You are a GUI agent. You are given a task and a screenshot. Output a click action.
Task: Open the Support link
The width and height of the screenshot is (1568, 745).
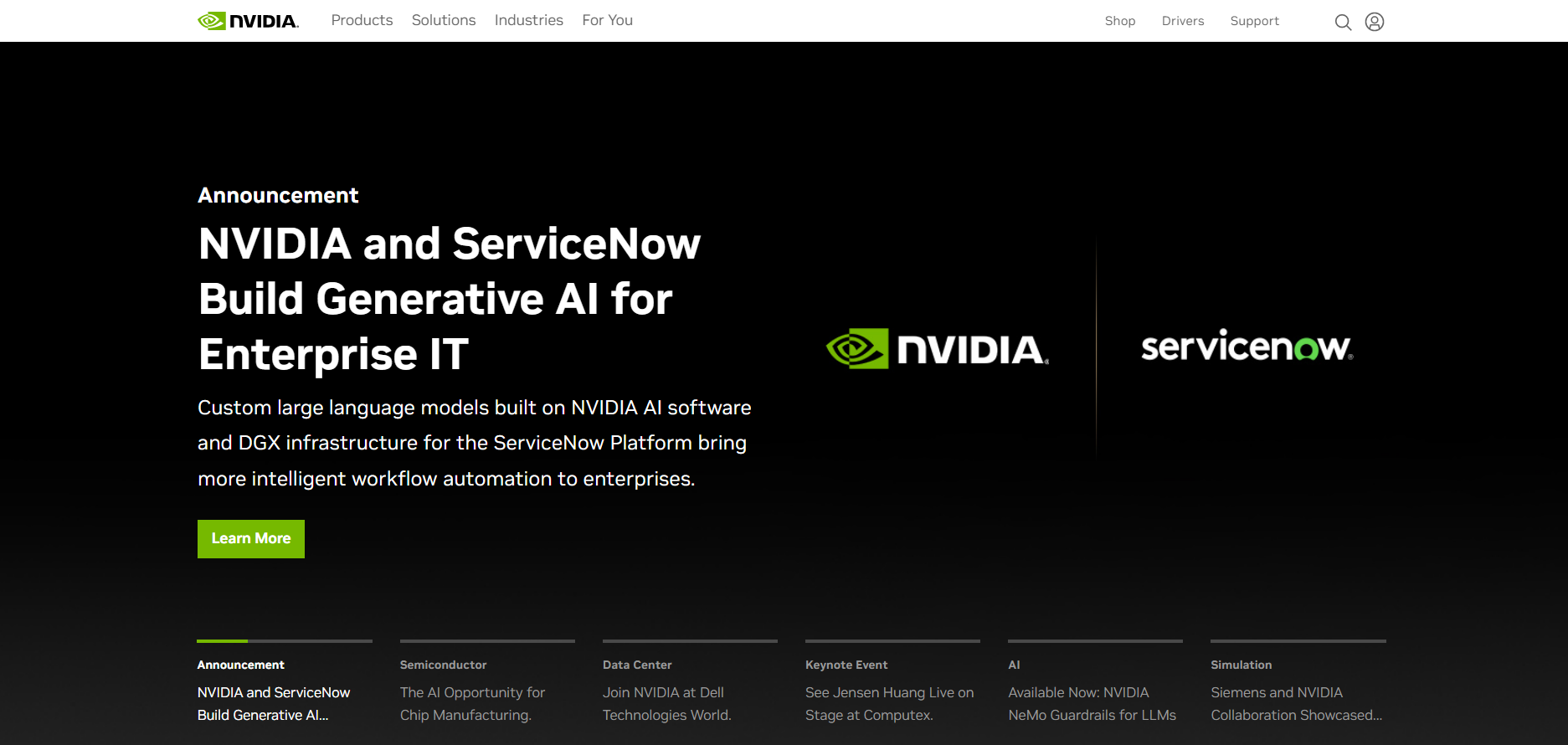1254,21
